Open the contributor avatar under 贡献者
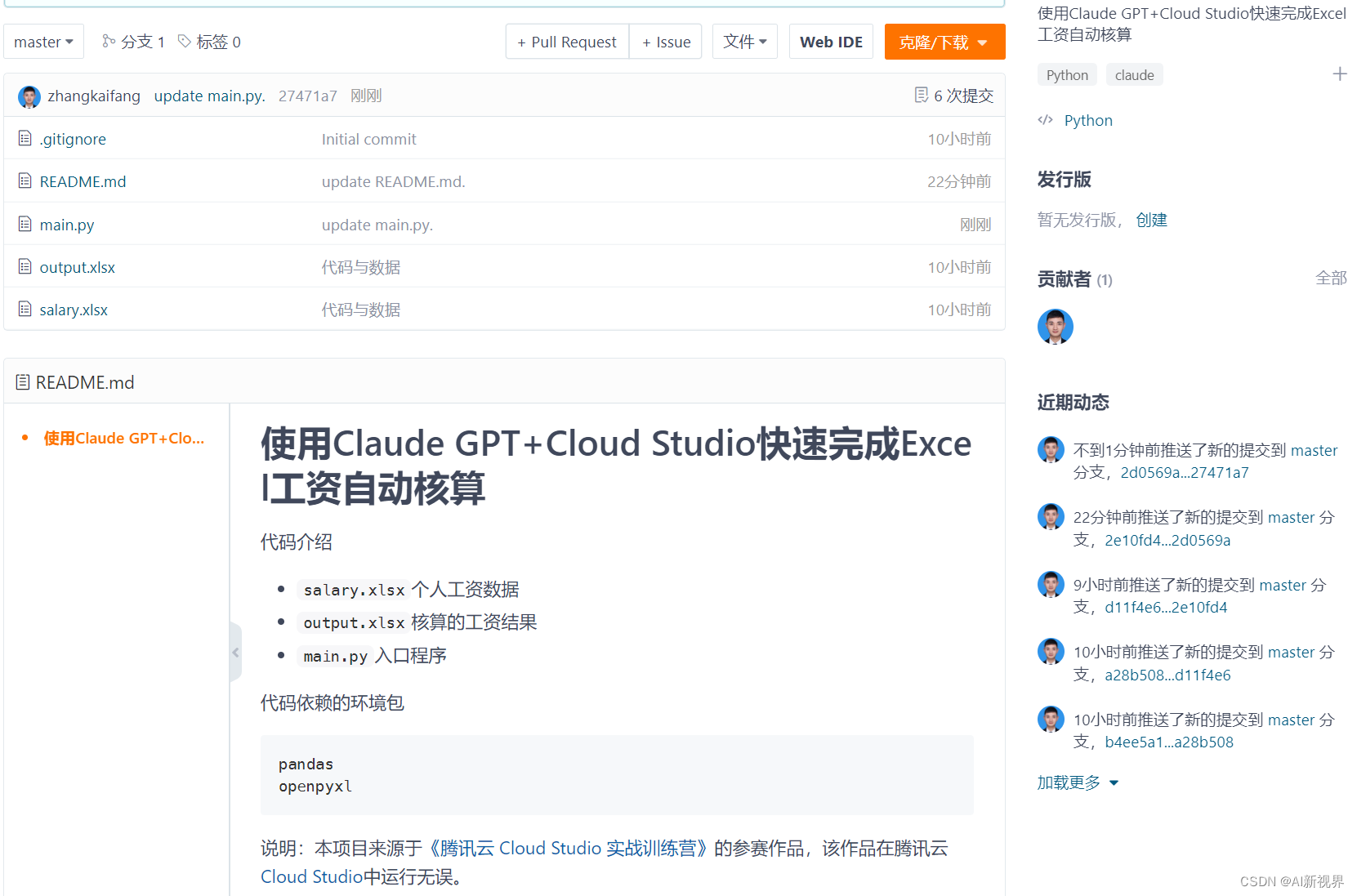The image size is (1357, 896). tap(1056, 327)
